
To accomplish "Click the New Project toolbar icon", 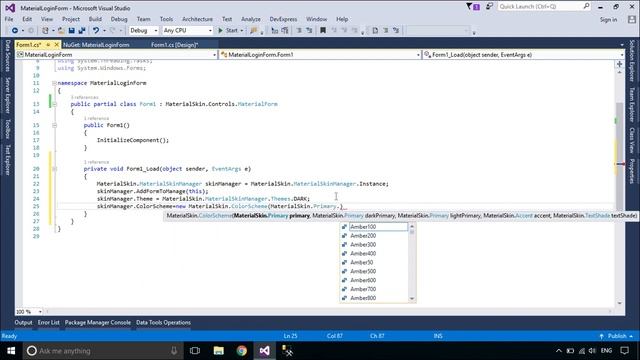I will point(45,31).
